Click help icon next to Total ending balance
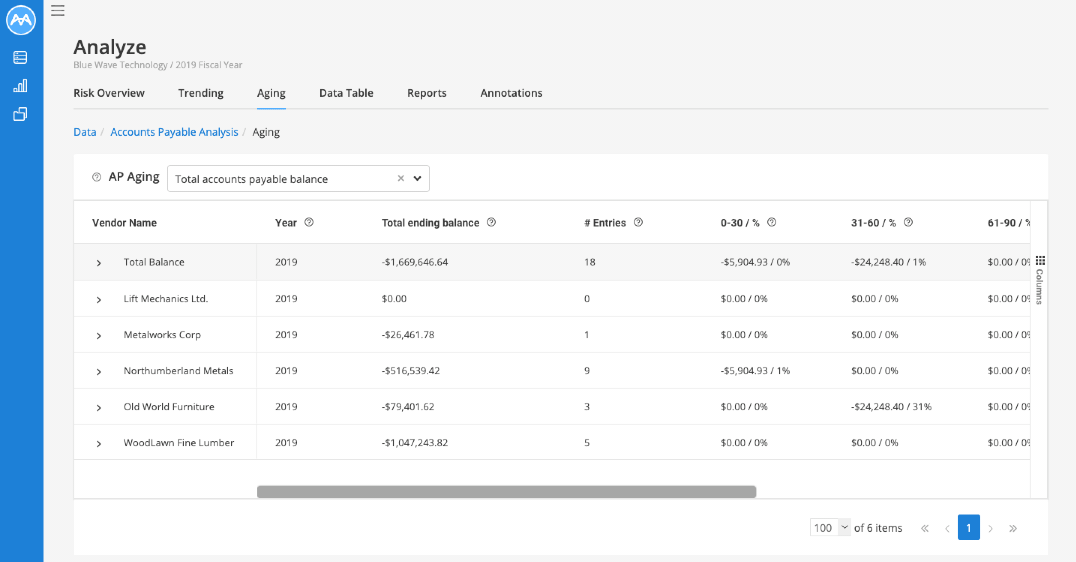The image size is (1076, 562). (491, 222)
